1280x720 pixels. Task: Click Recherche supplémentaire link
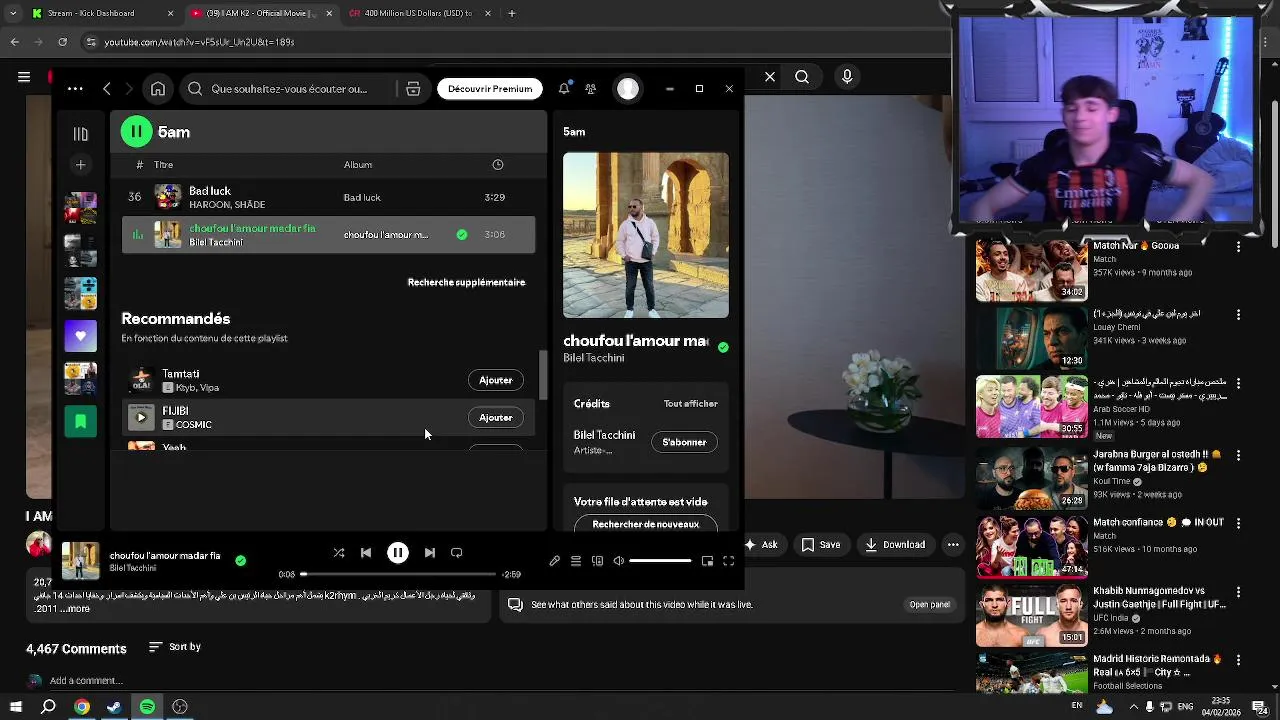coord(466,282)
